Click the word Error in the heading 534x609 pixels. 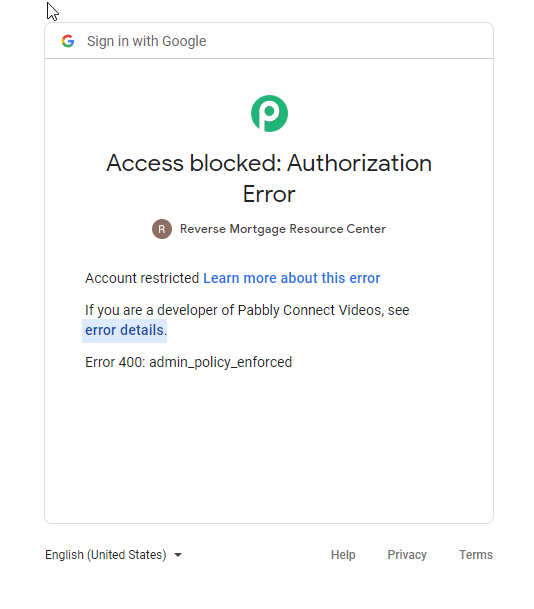(269, 194)
